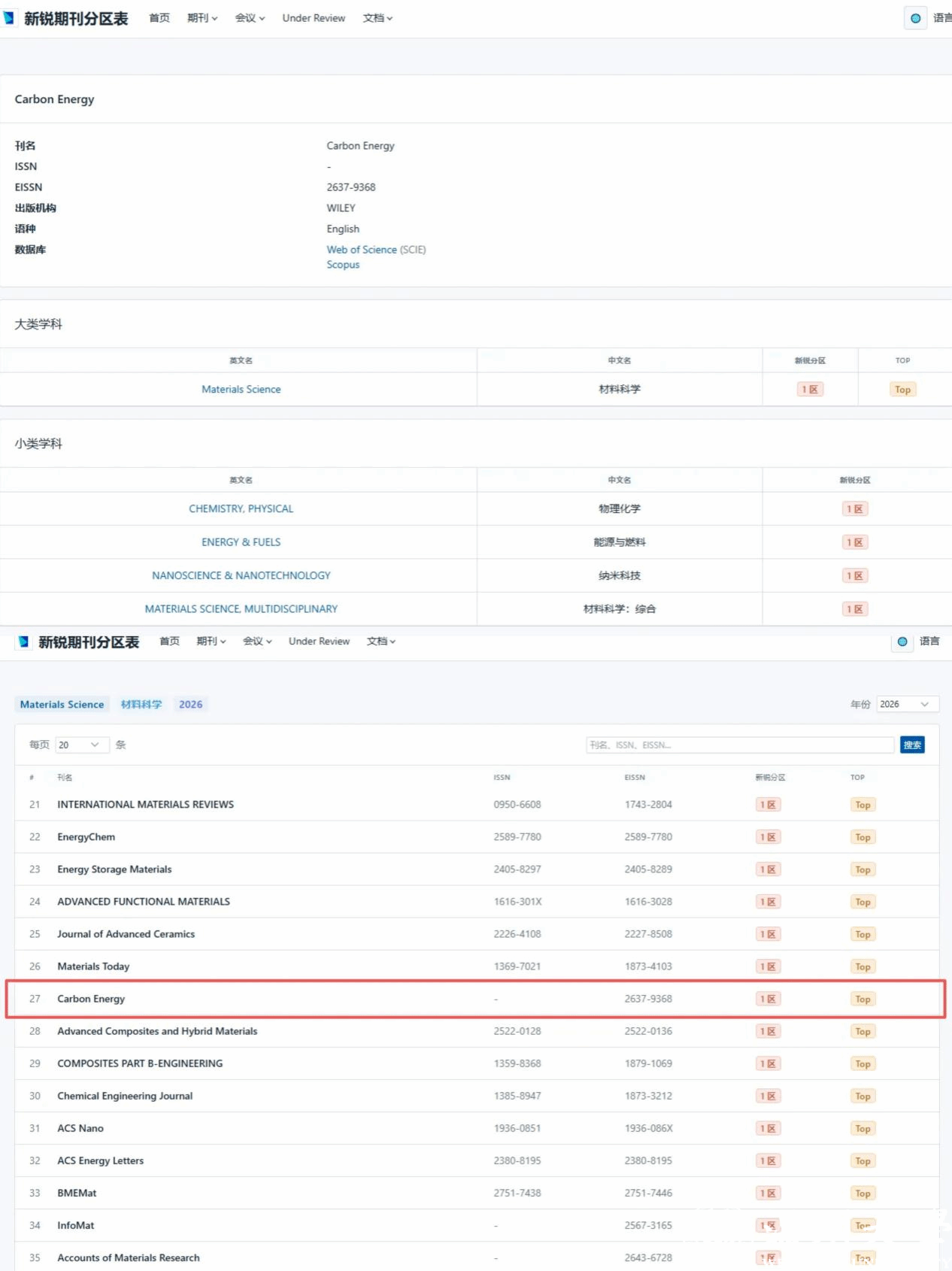Expand the 期刊 menu in the upper header
This screenshot has height=1271, width=952.
(202, 18)
